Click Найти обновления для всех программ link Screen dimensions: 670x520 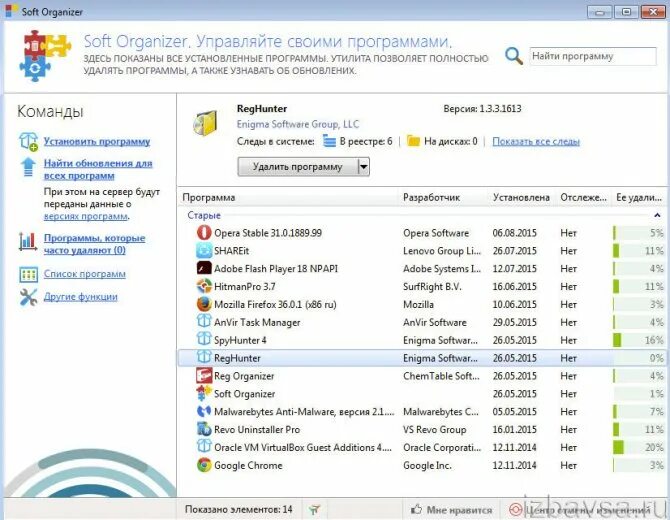98,170
